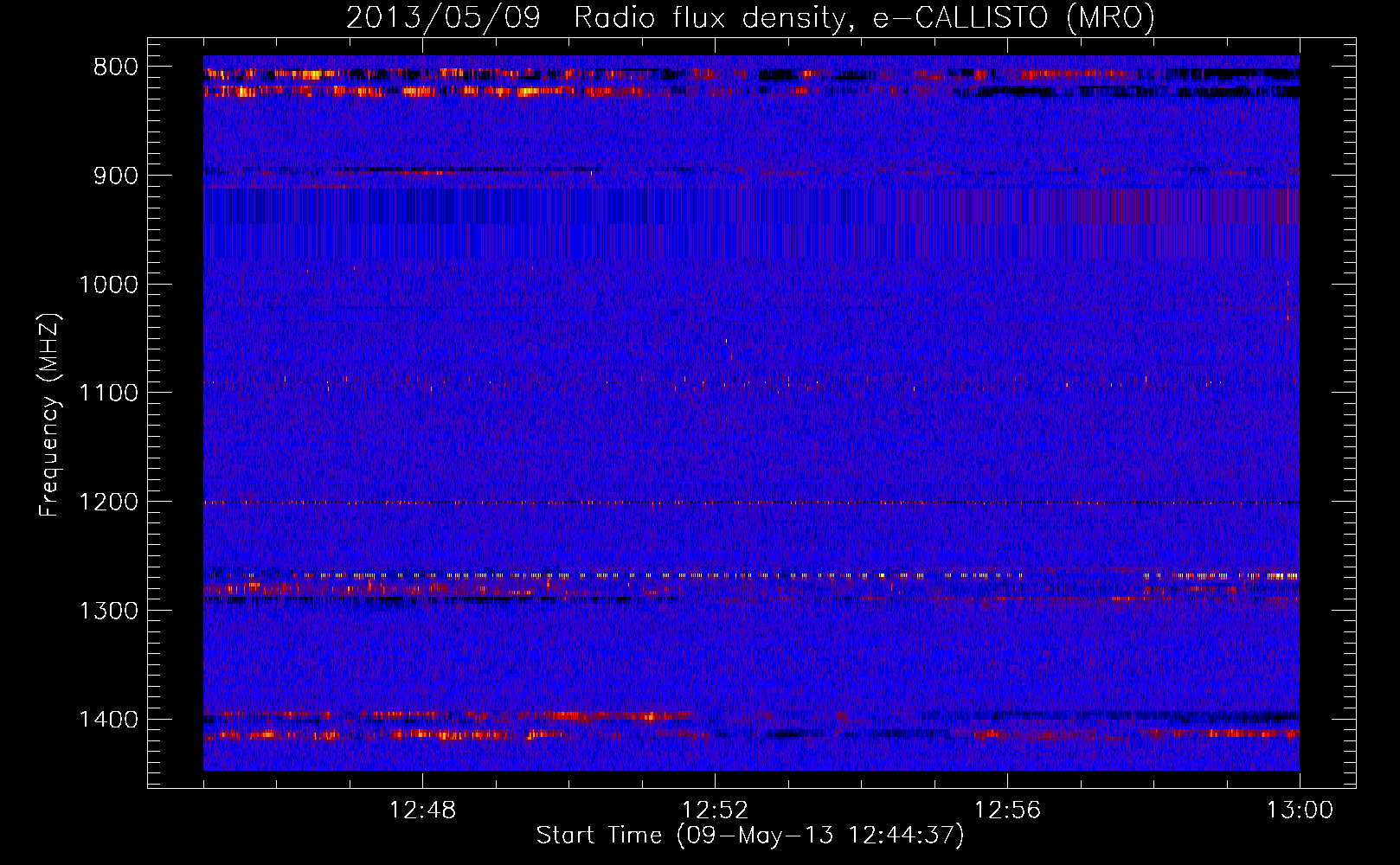Click the 13:00 time tick label
Viewport: 1400px width, 865px height.
click(1300, 811)
